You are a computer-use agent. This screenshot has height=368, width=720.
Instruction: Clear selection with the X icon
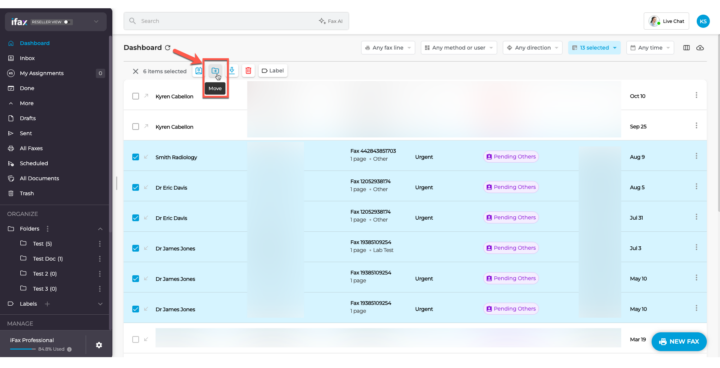point(135,71)
